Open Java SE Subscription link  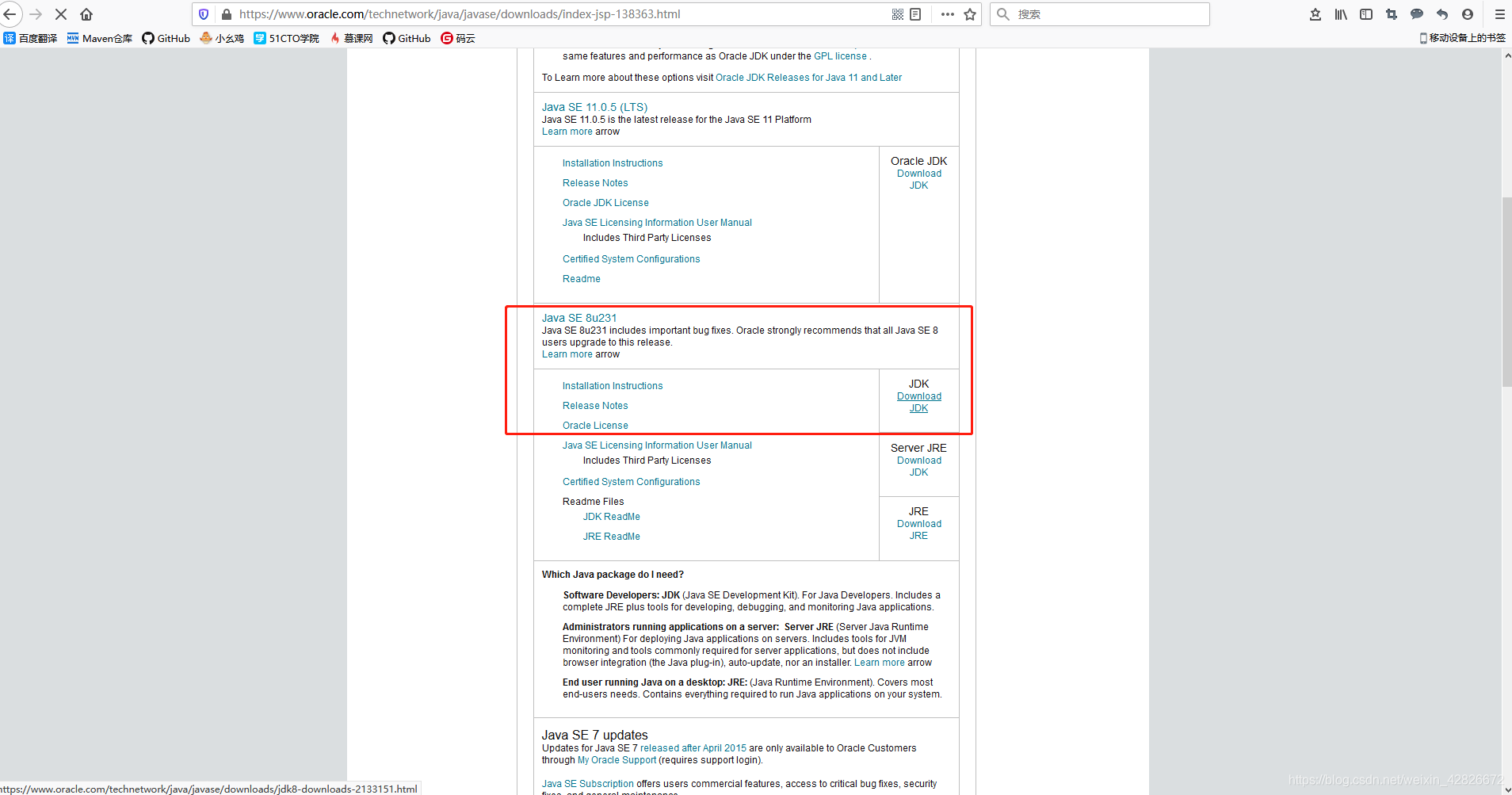pyautogui.click(x=588, y=784)
